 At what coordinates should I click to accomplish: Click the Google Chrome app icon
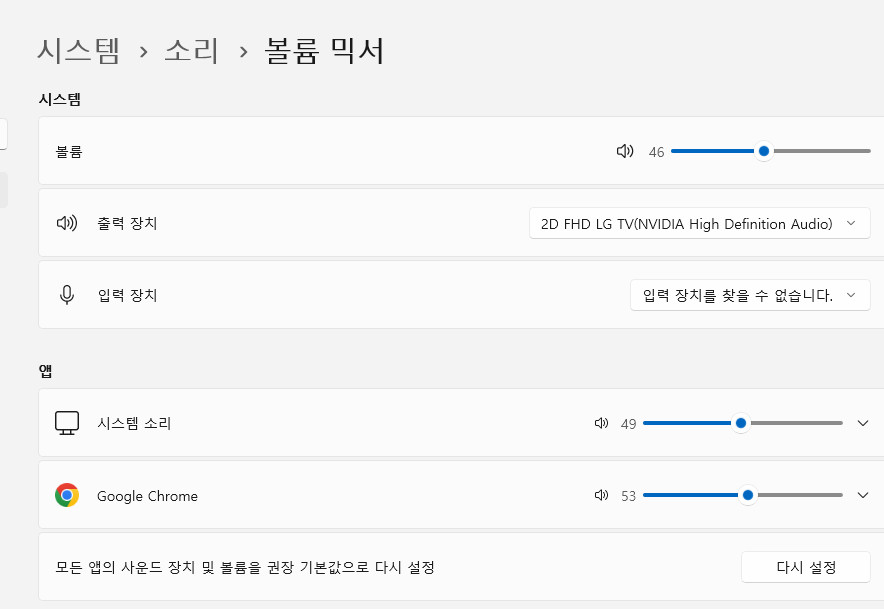click(x=67, y=494)
